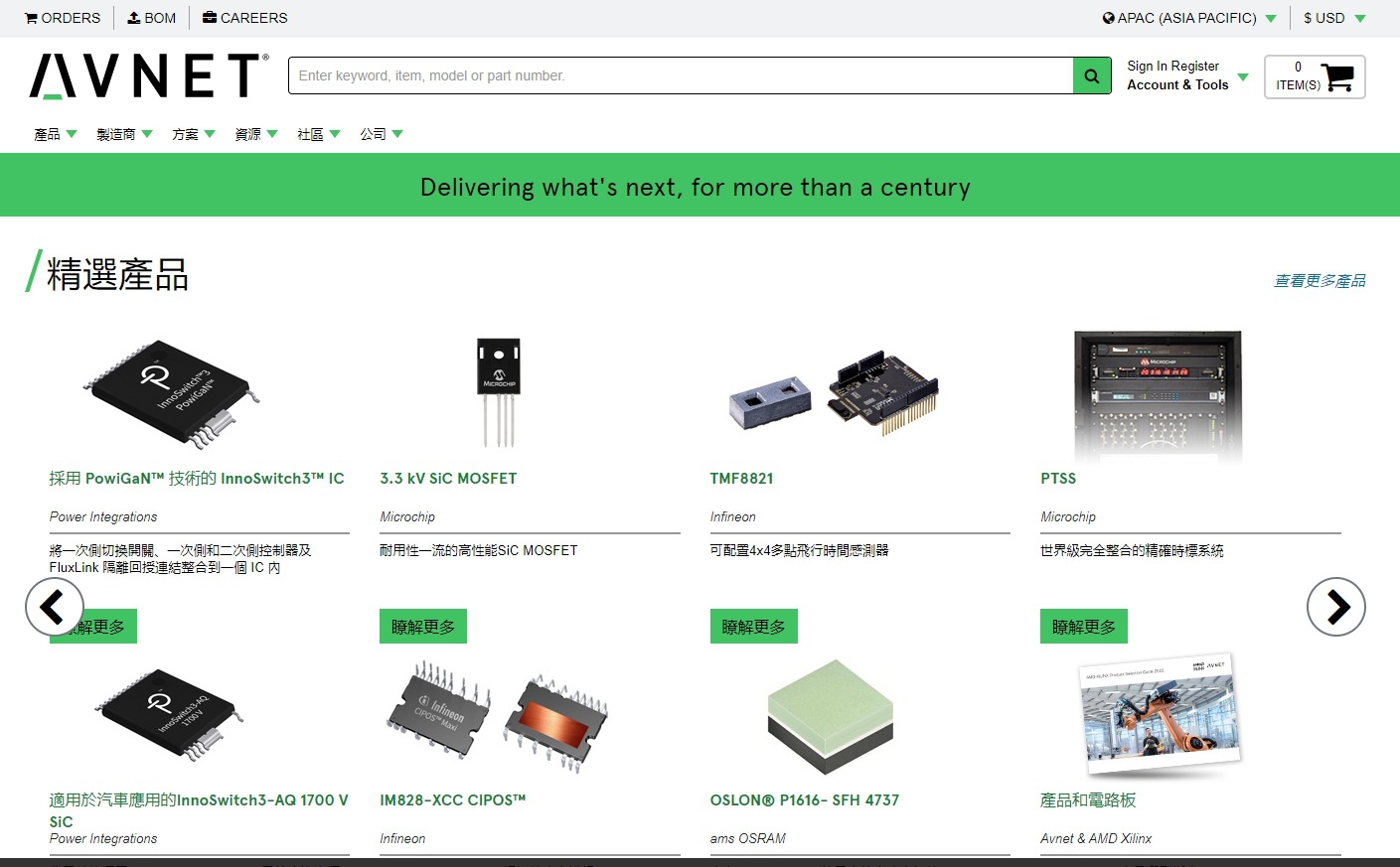Click the ORDERS text link

pos(71,18)
